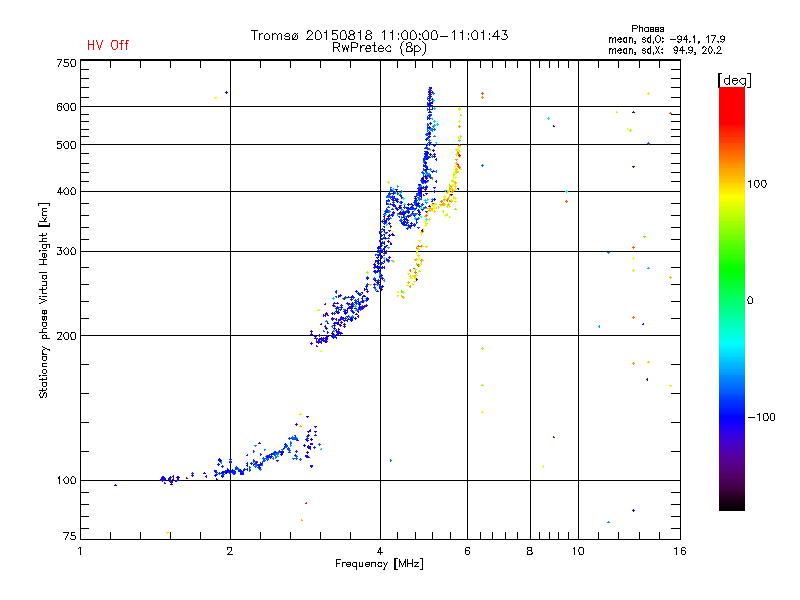Select the title "Tromsø 20150818 11:00:00-11:01:43"
800x600 pixels.
(380, 35)
